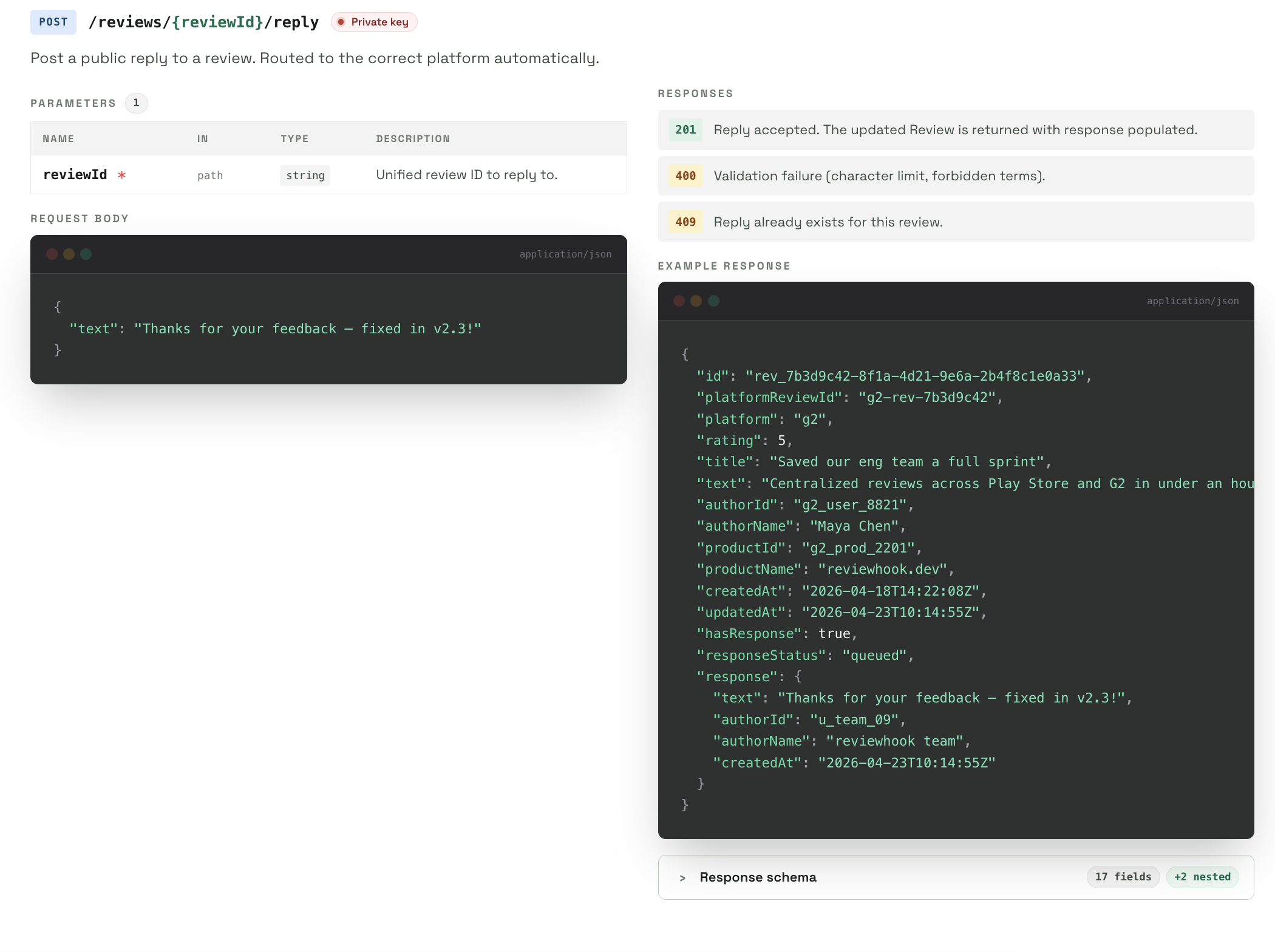This screenshot has height=952, width=1275.
Task: Click the "productName": "reviewhook.dev" line
Action: pos(826,569)
